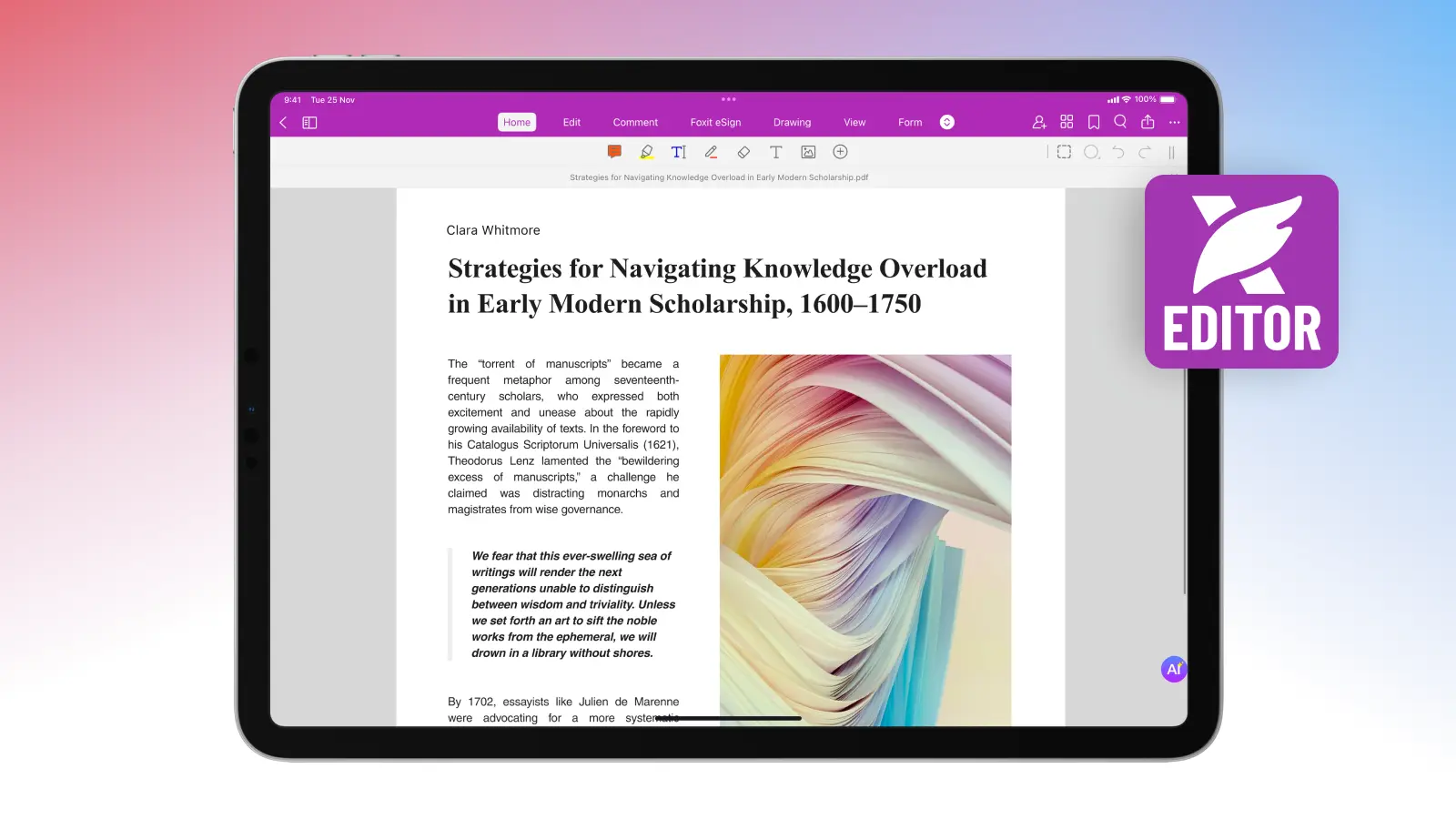
Task: Open the Foxit eSign tab
Action: [x=715, y=122]
